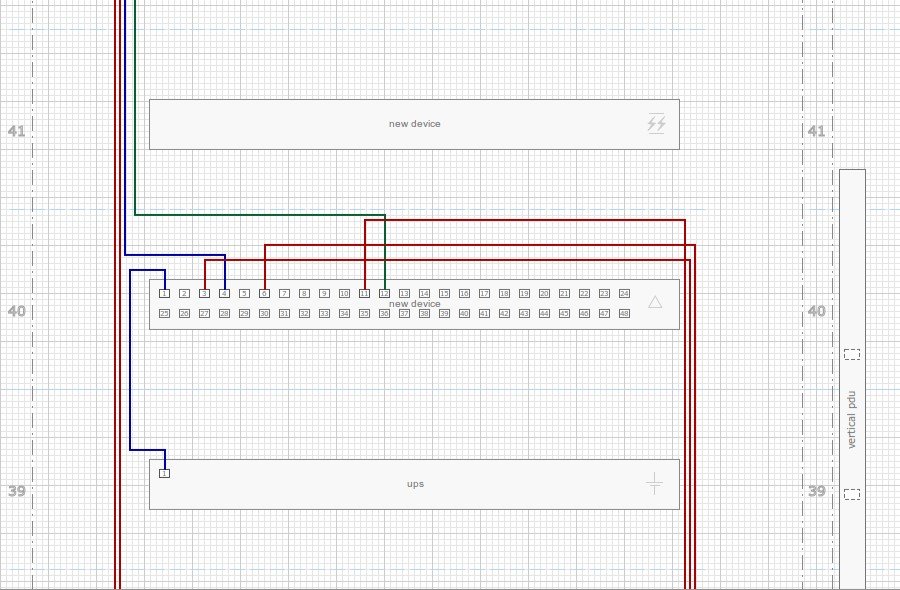This screenshot has width=900, height=590.
Task: Click port 28 on the switch
Action: (x=224, y=313)
